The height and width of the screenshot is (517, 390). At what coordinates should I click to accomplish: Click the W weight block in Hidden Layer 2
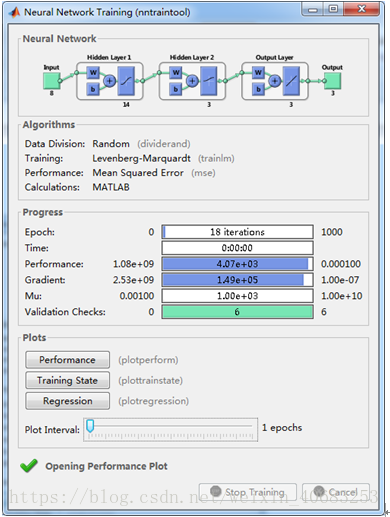(176, 72)
